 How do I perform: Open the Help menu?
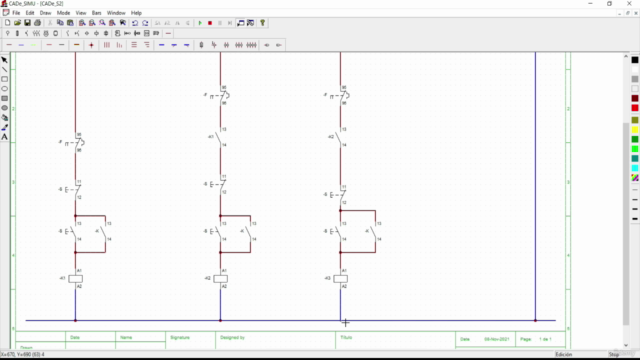[136, 13]
